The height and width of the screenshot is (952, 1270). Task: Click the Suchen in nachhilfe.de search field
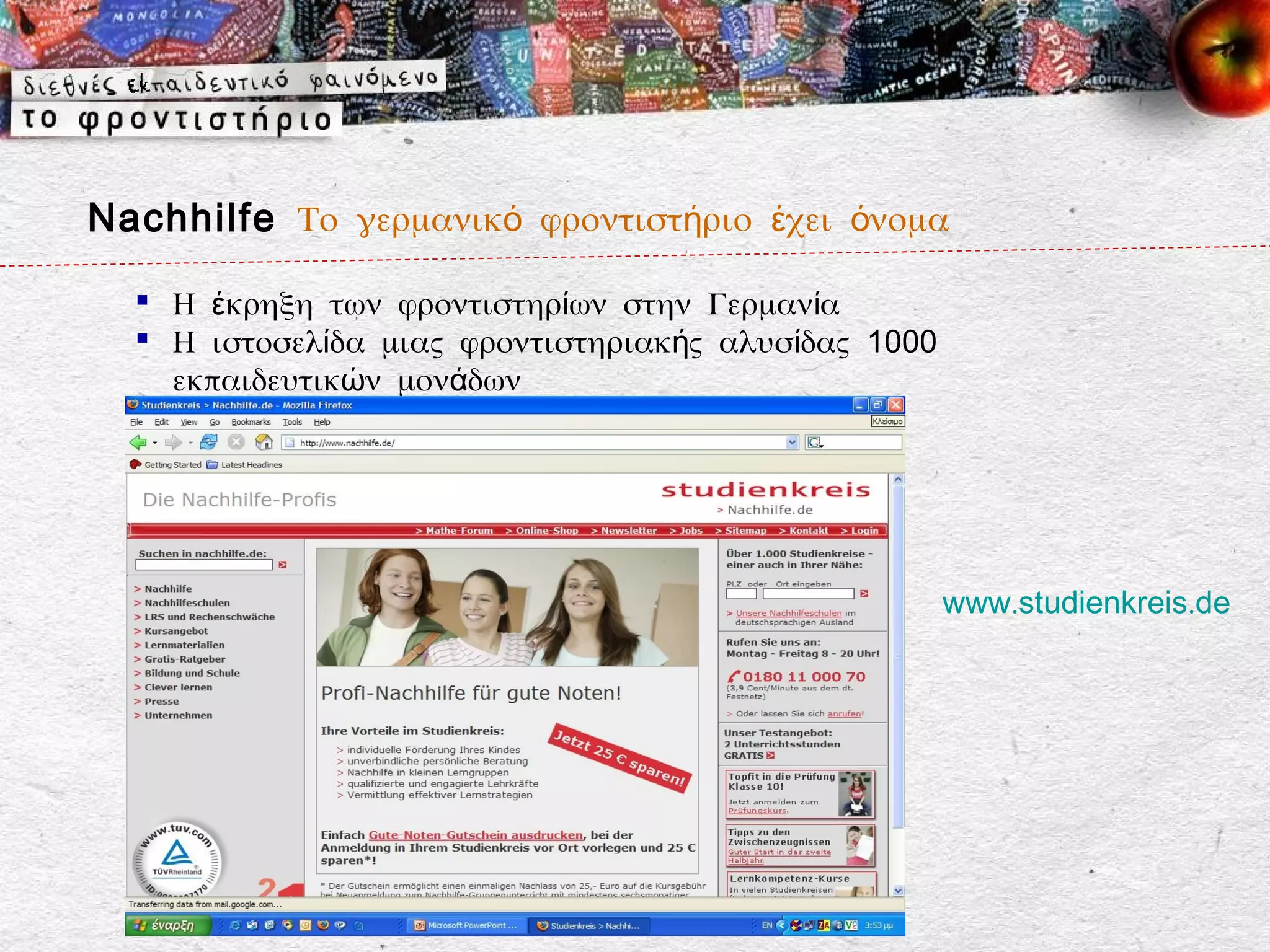click(204, 565)
